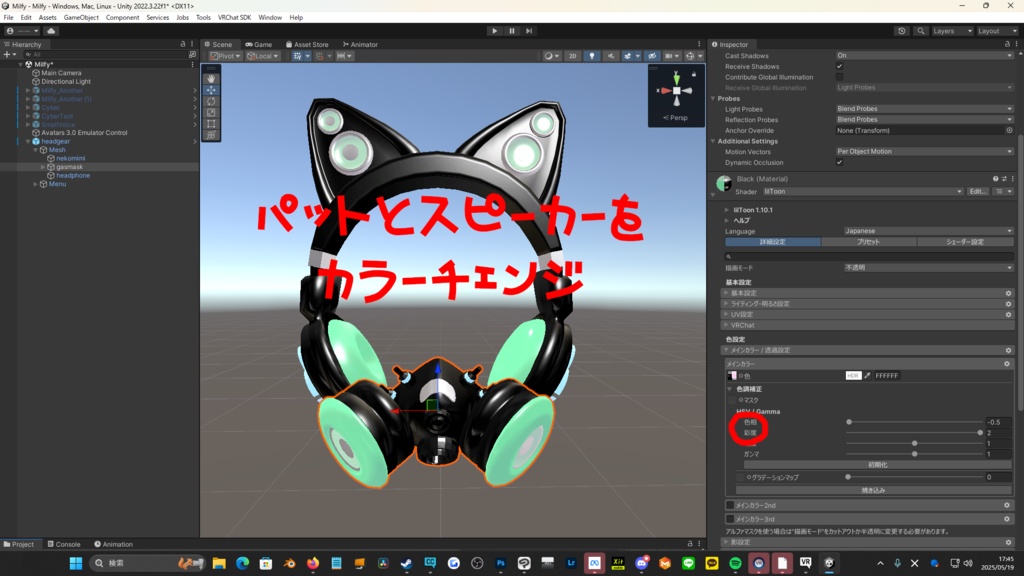Screen dimensions: 1024x576
Task: Enable Contribute Global Illumination
Action: coord(839,77)
